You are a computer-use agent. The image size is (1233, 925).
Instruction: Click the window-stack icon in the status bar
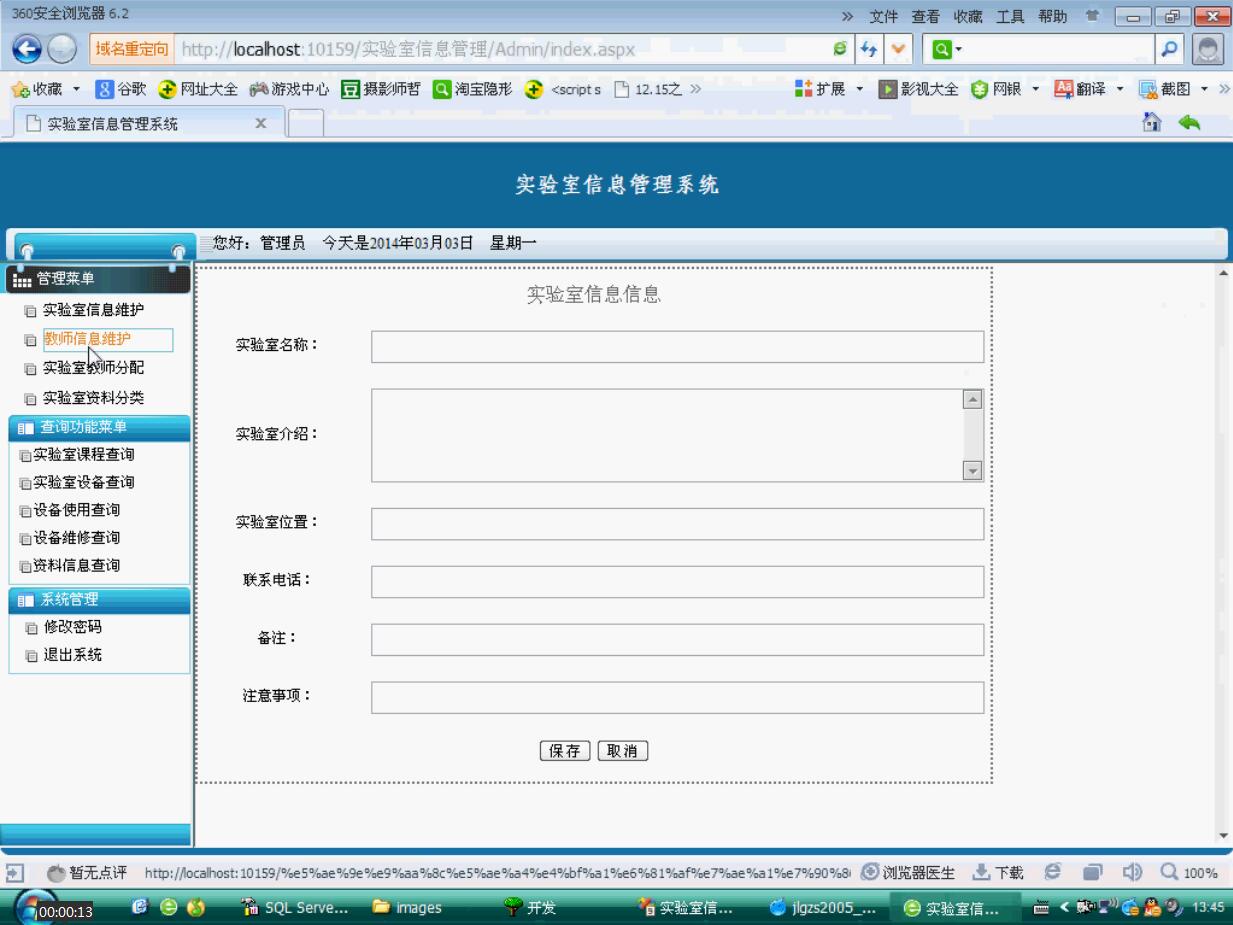(x=1094, y=873)
